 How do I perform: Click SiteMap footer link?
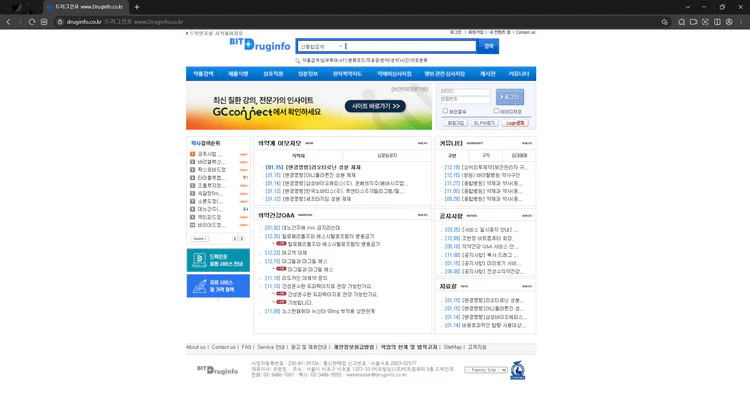pyautogui.click(x=452, y=347)
